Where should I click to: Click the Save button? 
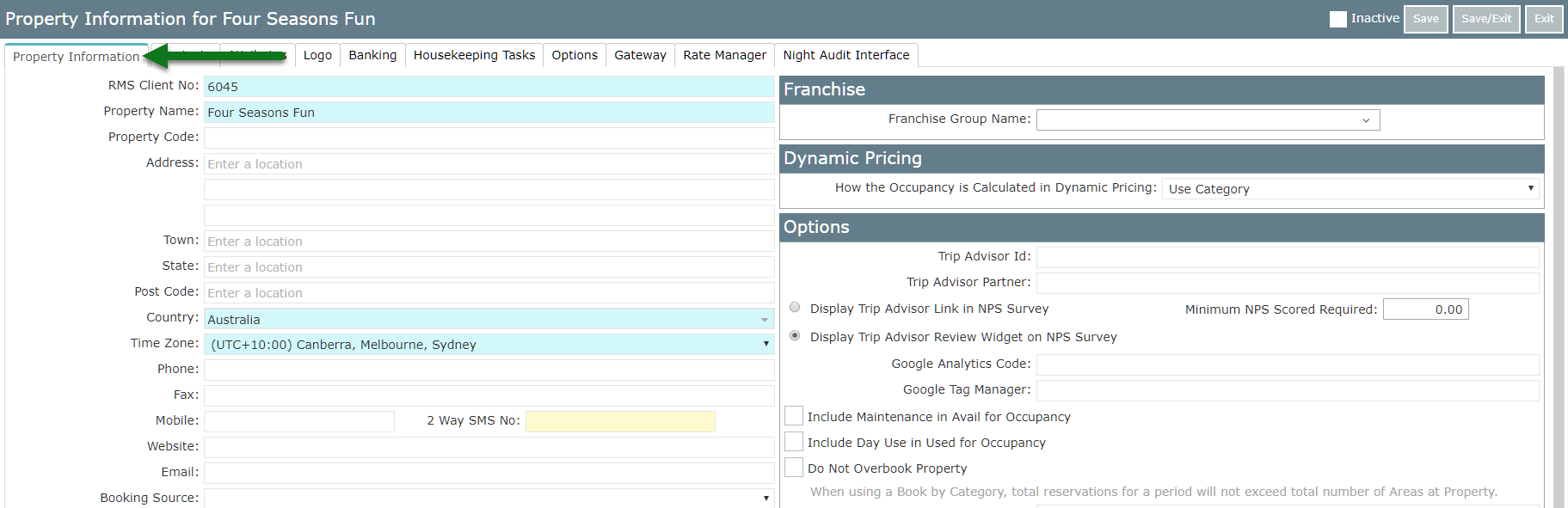[x=1425, y=19]
